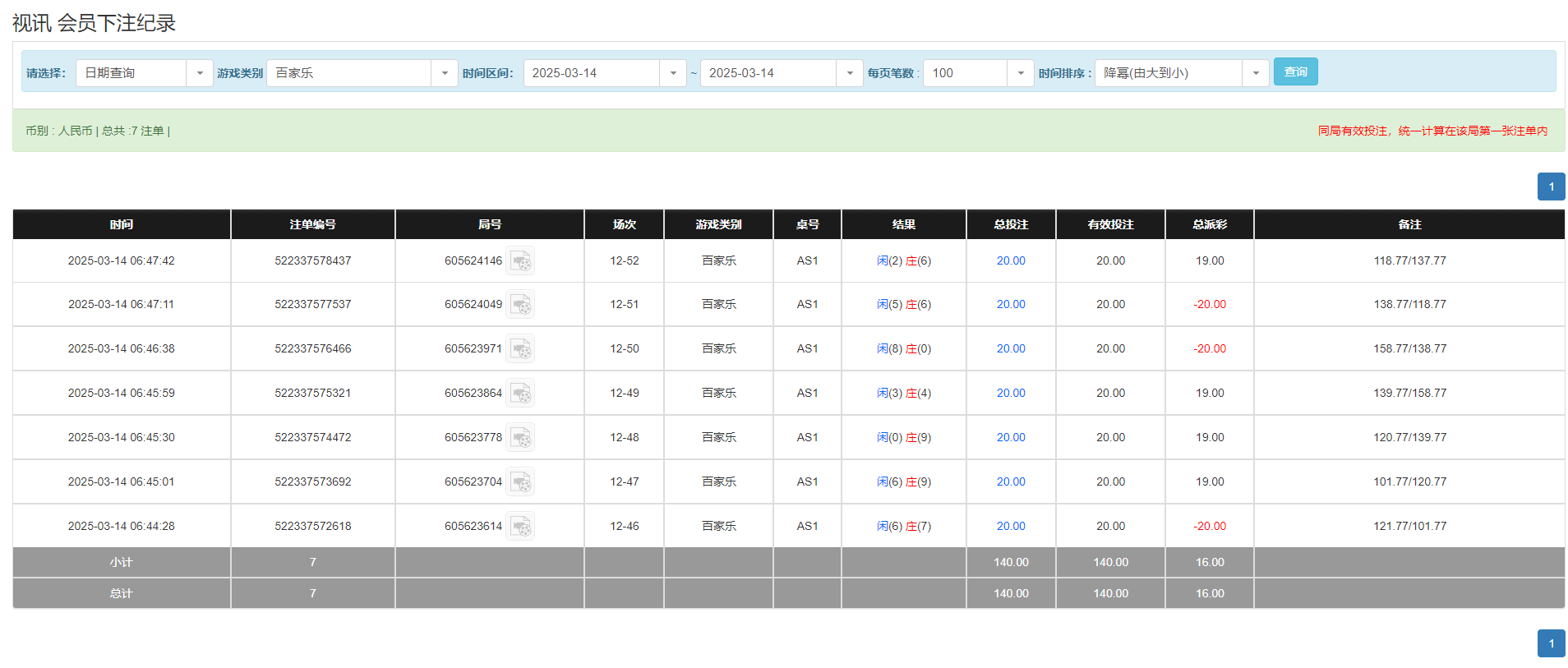Open video replay icon for round 605624049

tap(520, 305)
